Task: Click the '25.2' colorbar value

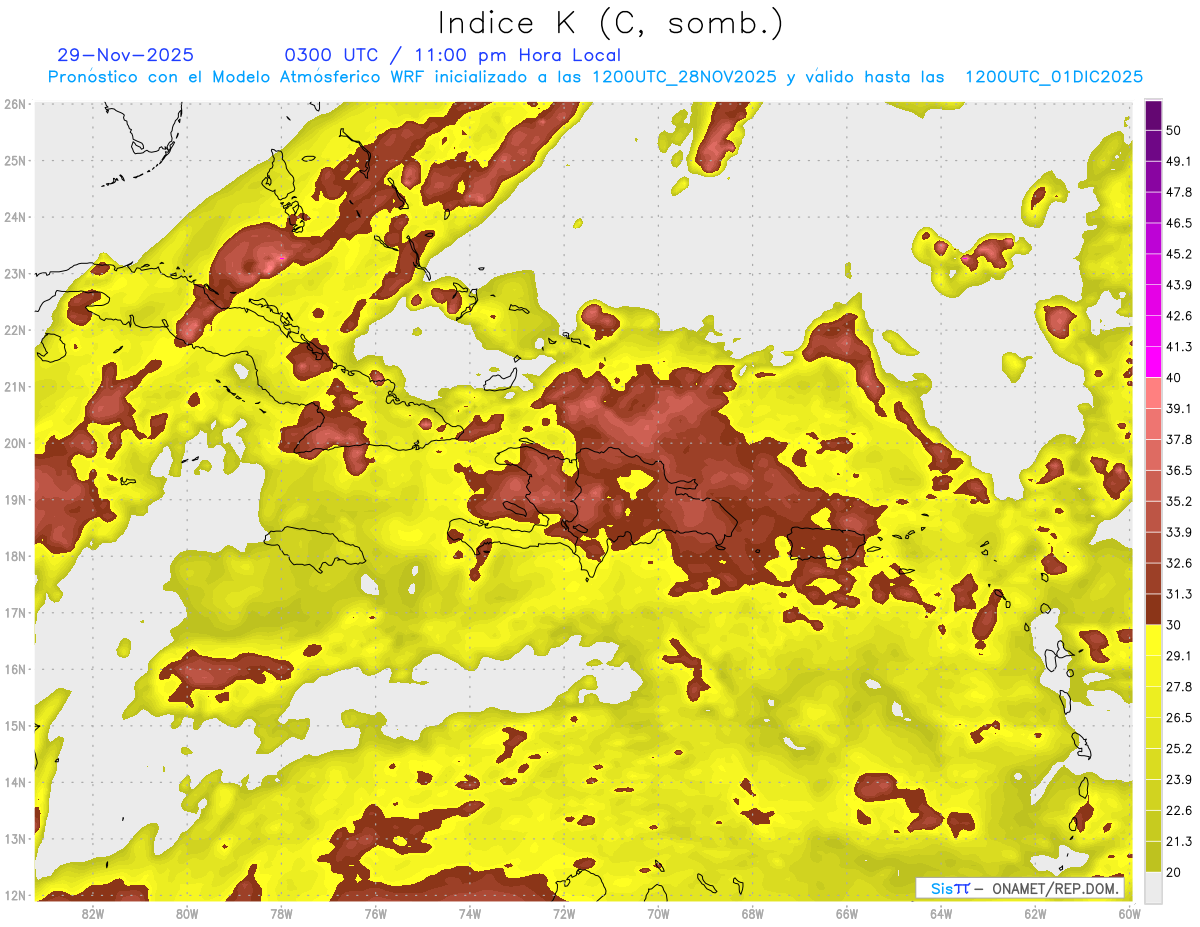Action: [1178, 749]
